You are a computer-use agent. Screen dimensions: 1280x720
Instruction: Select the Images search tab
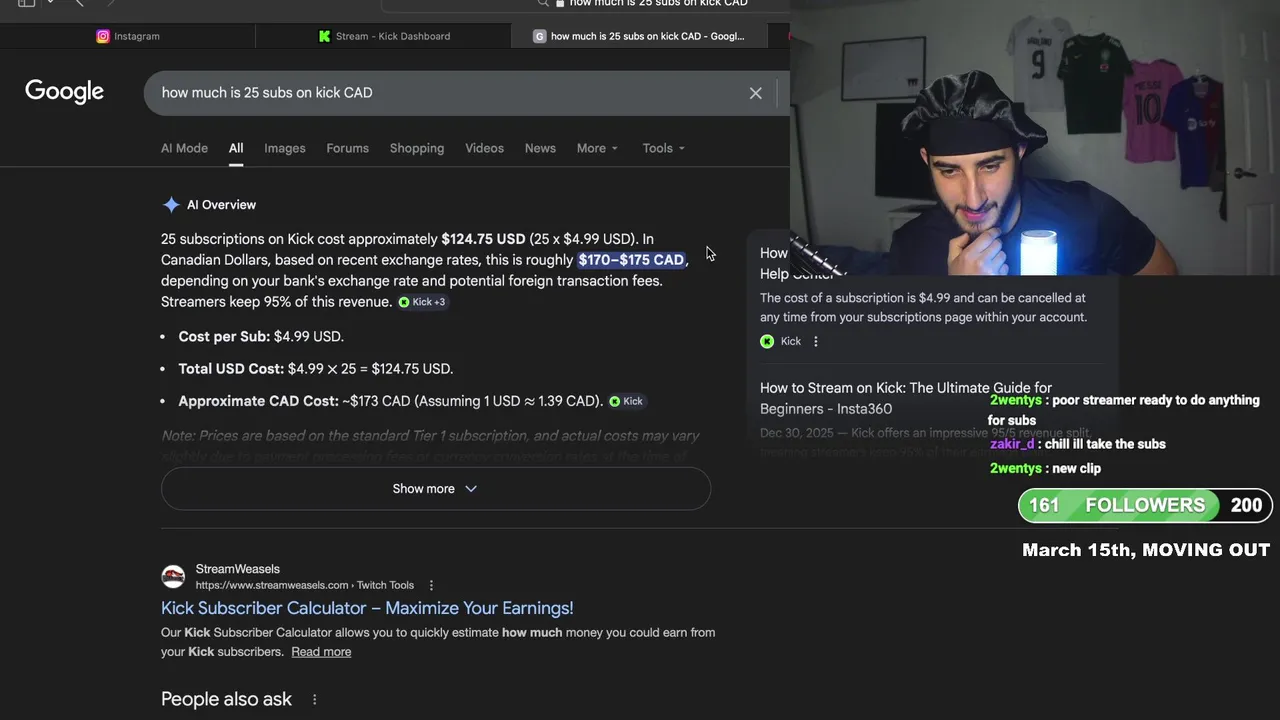pos(285,148)
